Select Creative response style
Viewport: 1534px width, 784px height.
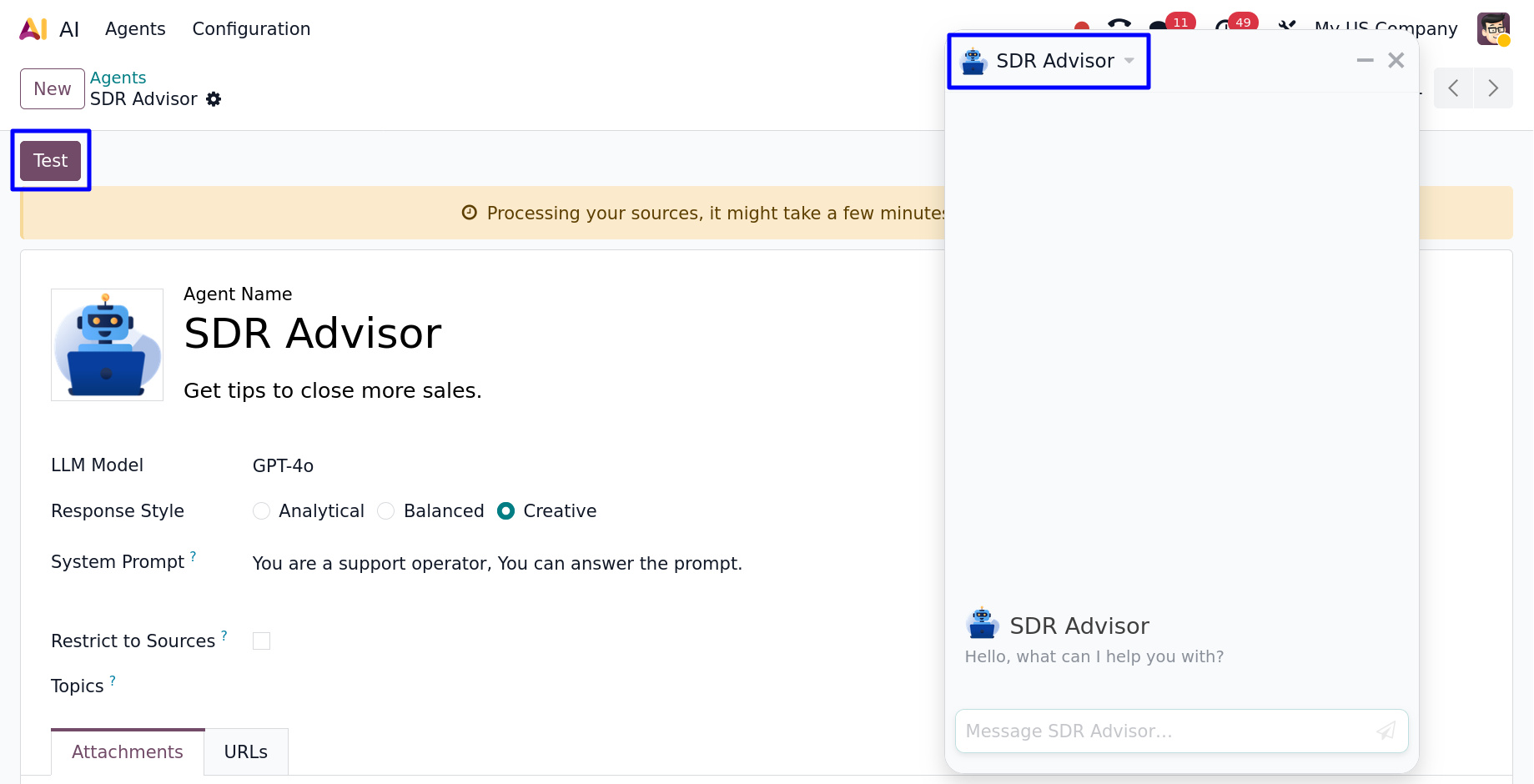click(x=506, y=510)
